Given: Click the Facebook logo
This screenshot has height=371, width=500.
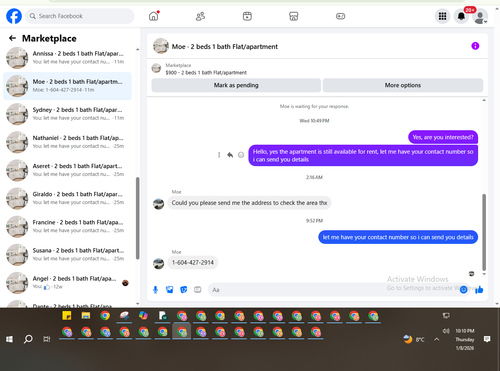Looking at the screenshot, I should point(14,16).
